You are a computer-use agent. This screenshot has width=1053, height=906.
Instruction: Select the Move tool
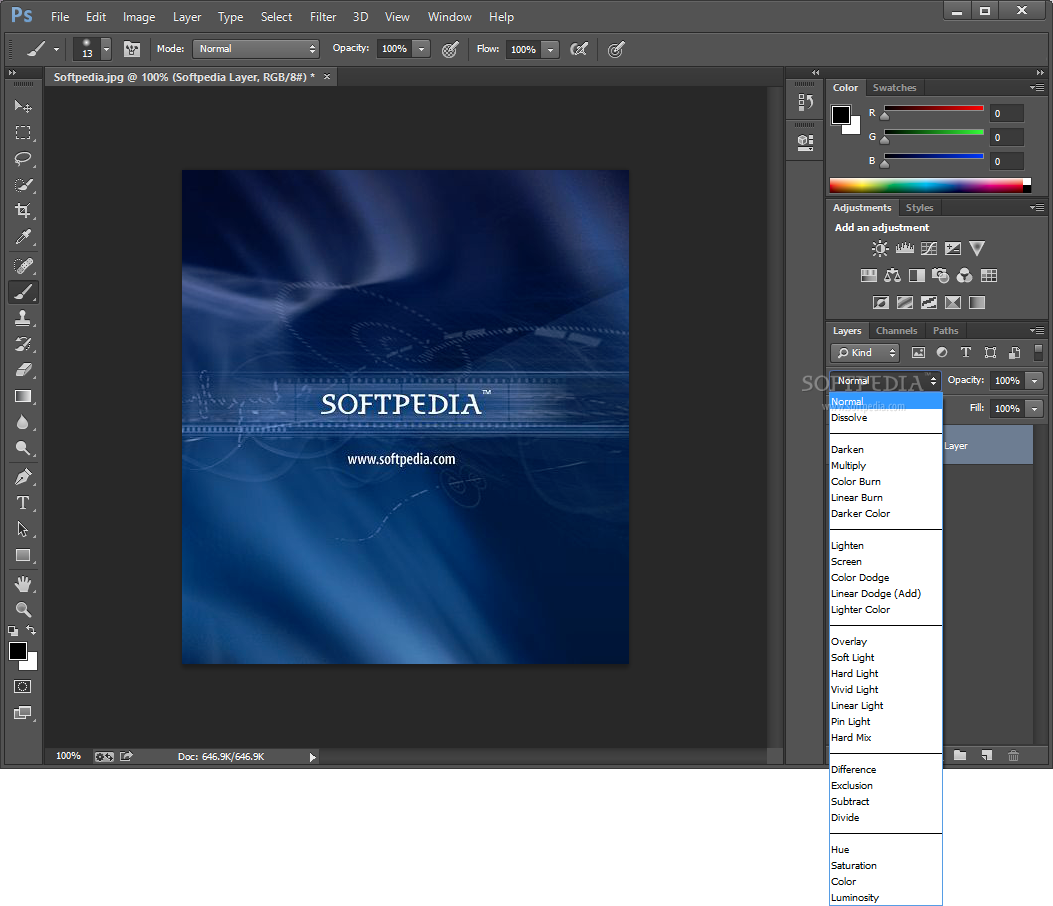tap(23, 107)
